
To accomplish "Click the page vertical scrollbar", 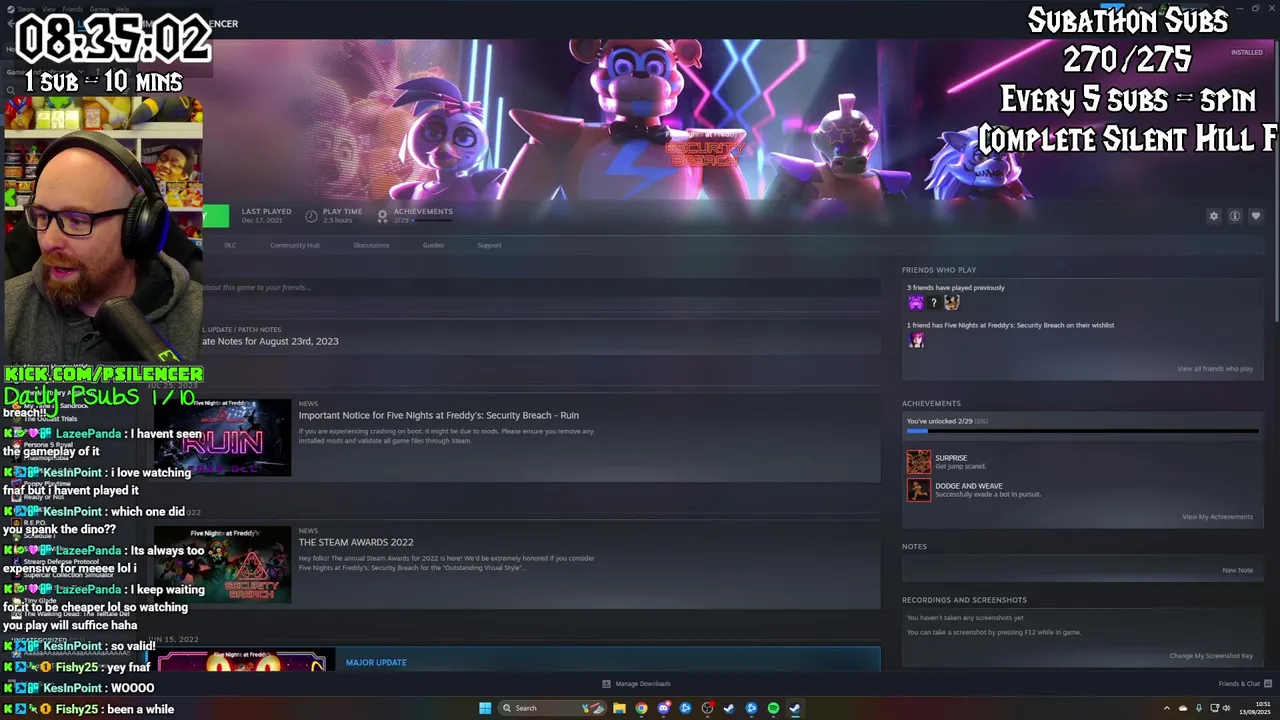I will click(x=1277, y=180).
